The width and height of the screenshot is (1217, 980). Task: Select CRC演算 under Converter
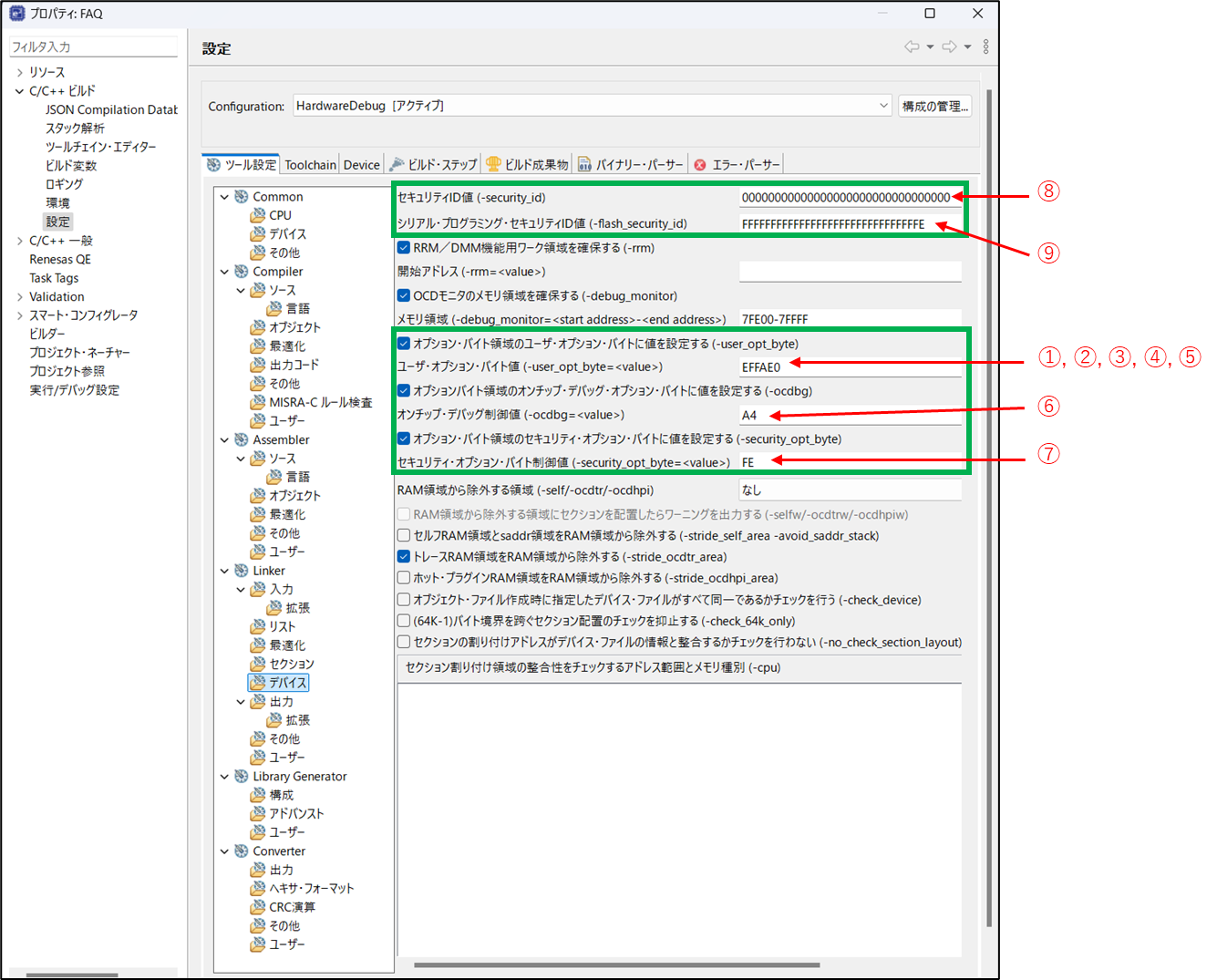click(292, 907)
